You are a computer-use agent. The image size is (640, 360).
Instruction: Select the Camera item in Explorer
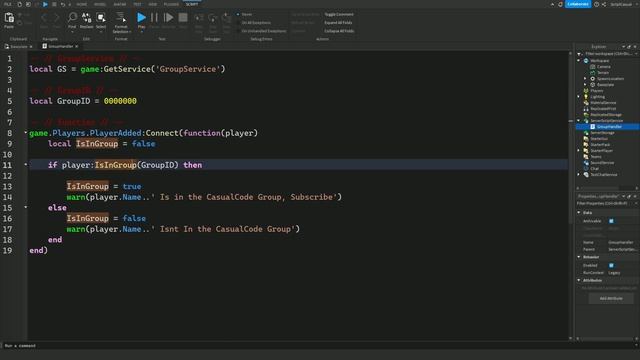point(604,67)
